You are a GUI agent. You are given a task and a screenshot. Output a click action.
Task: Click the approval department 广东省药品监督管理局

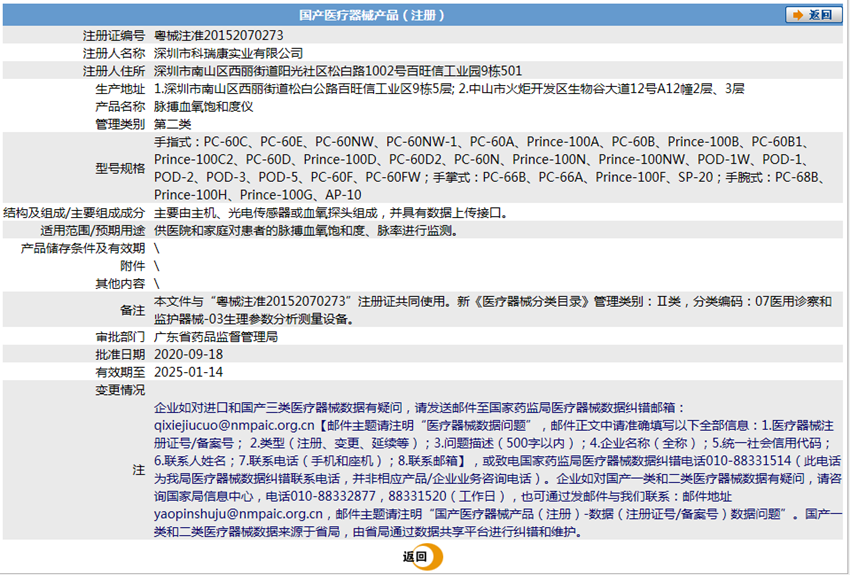[216, 337]
